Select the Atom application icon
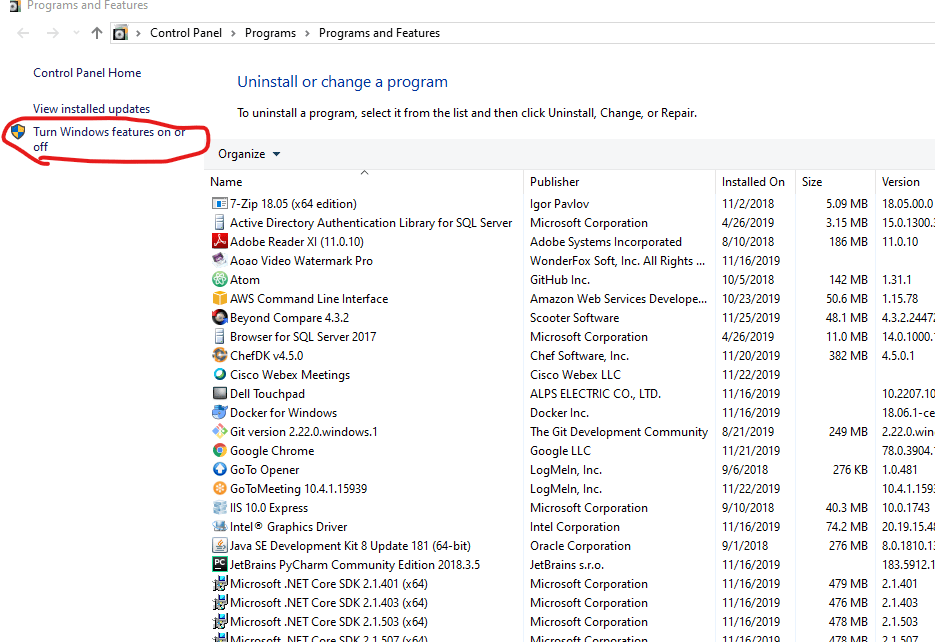 [x=219, y=280]
